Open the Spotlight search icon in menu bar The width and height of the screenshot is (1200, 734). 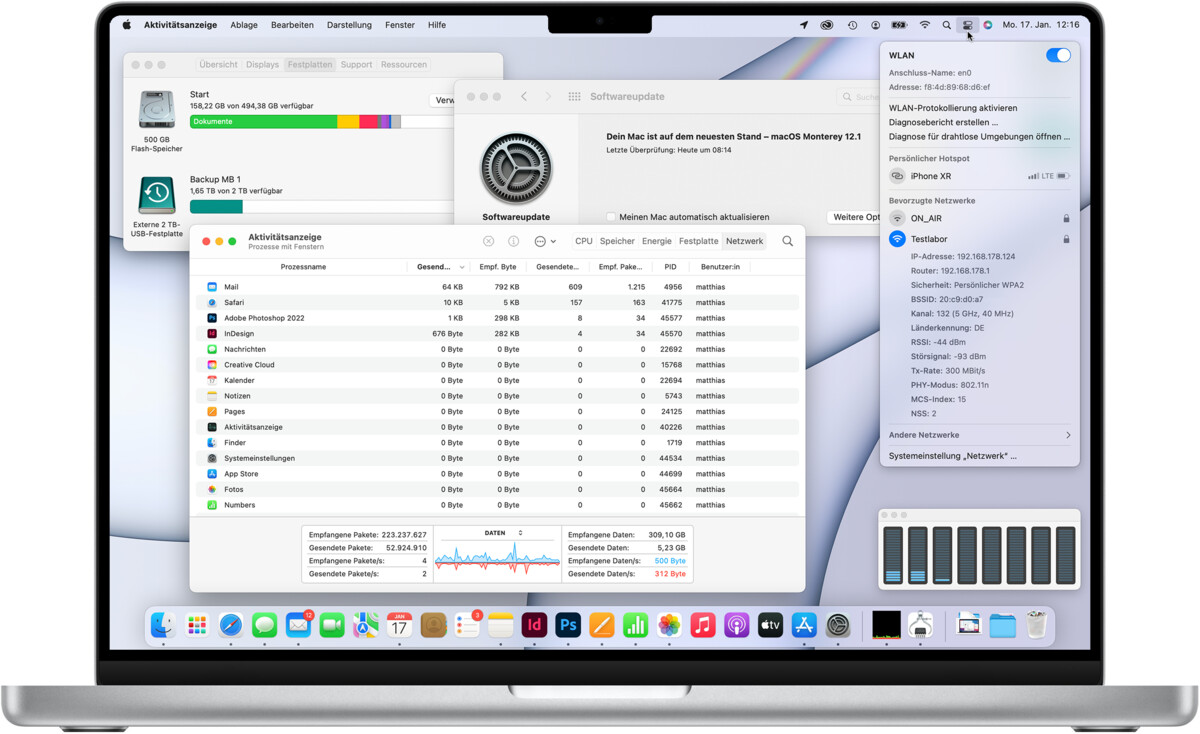tap(947, 25)
